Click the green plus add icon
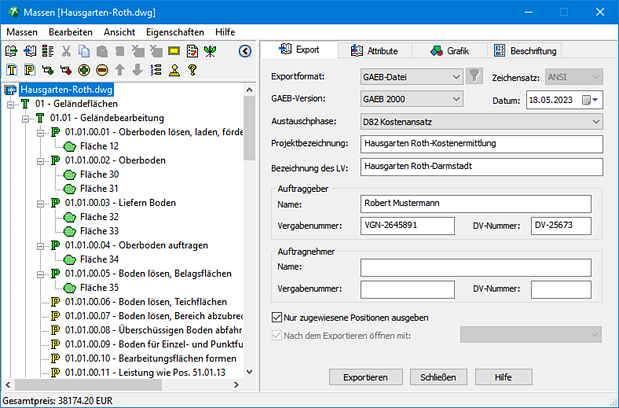This screenshot has width=619, height=408. pos(84,70)
